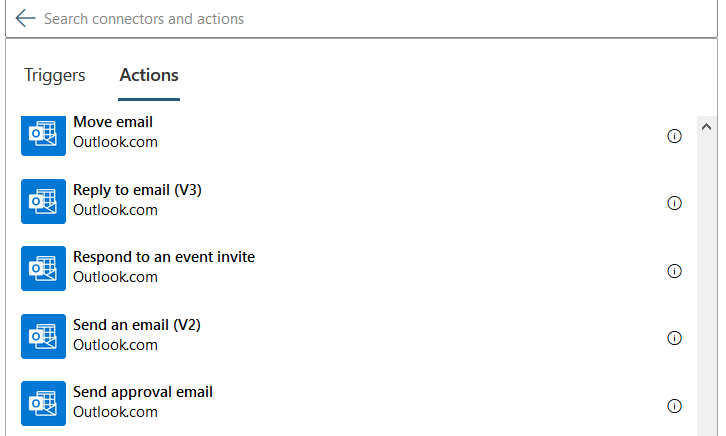Open info for Respond to an event invite
The image size is (726, 436).
pos(674,271)
